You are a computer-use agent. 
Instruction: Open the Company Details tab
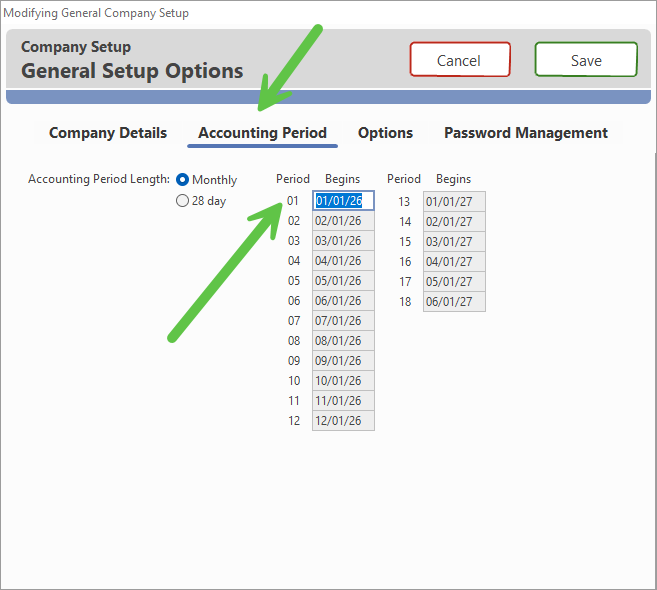(x=108, y=133)
